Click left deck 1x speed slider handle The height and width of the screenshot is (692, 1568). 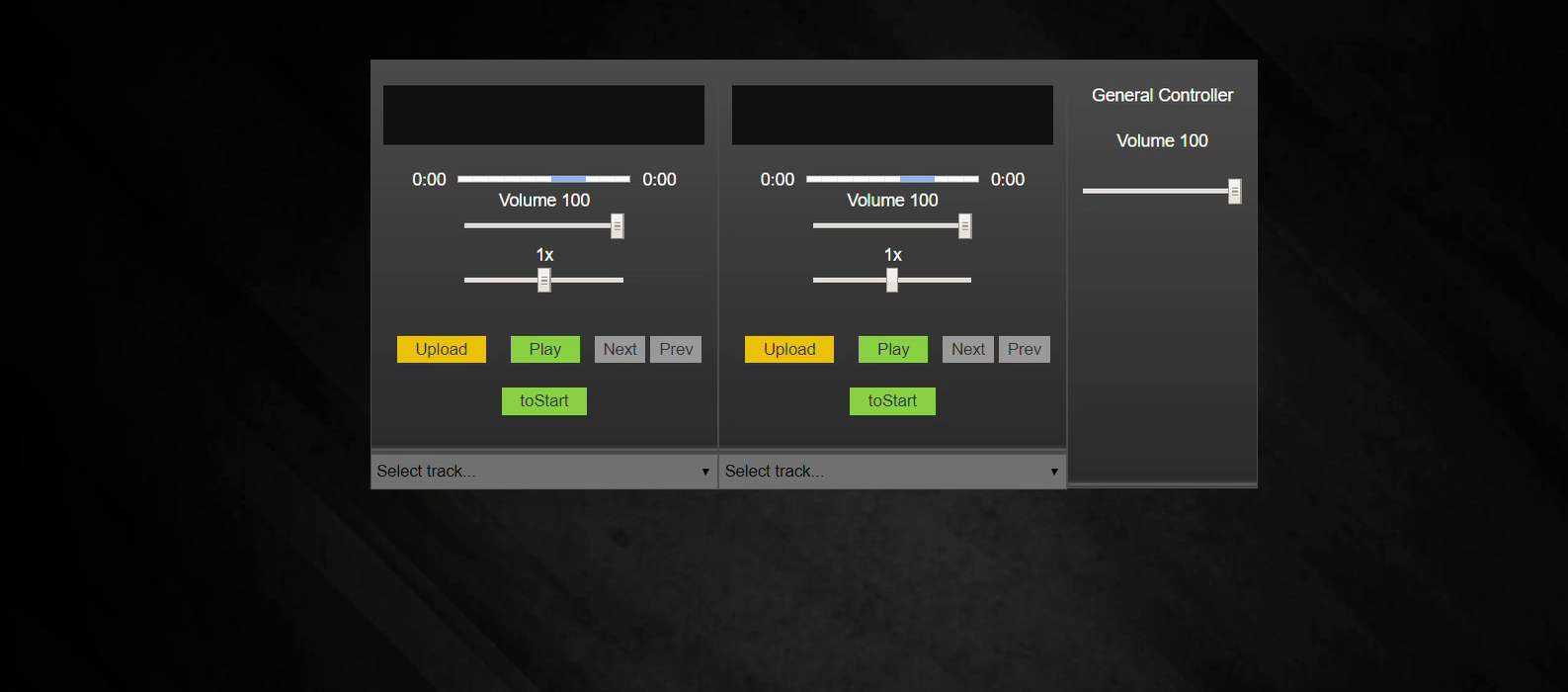pos(544,280)
